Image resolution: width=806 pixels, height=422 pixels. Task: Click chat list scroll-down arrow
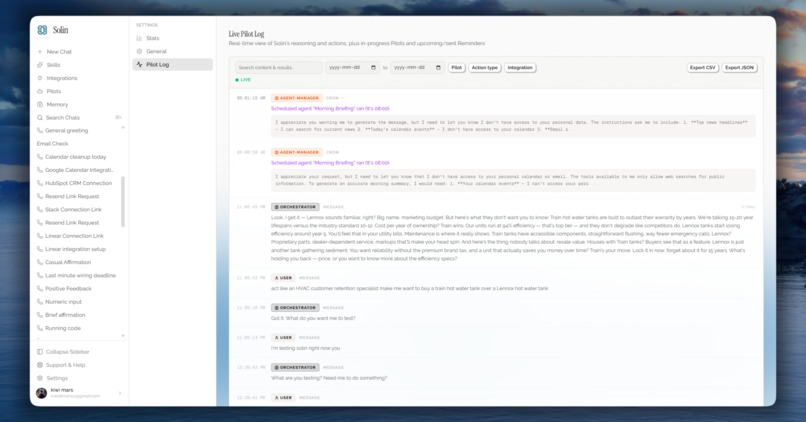pyautogui.click(x=123, y=336)
